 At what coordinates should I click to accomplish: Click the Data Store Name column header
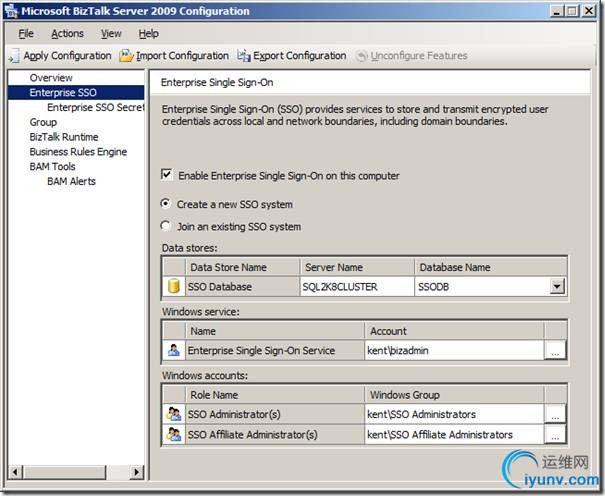click(242, 267)
